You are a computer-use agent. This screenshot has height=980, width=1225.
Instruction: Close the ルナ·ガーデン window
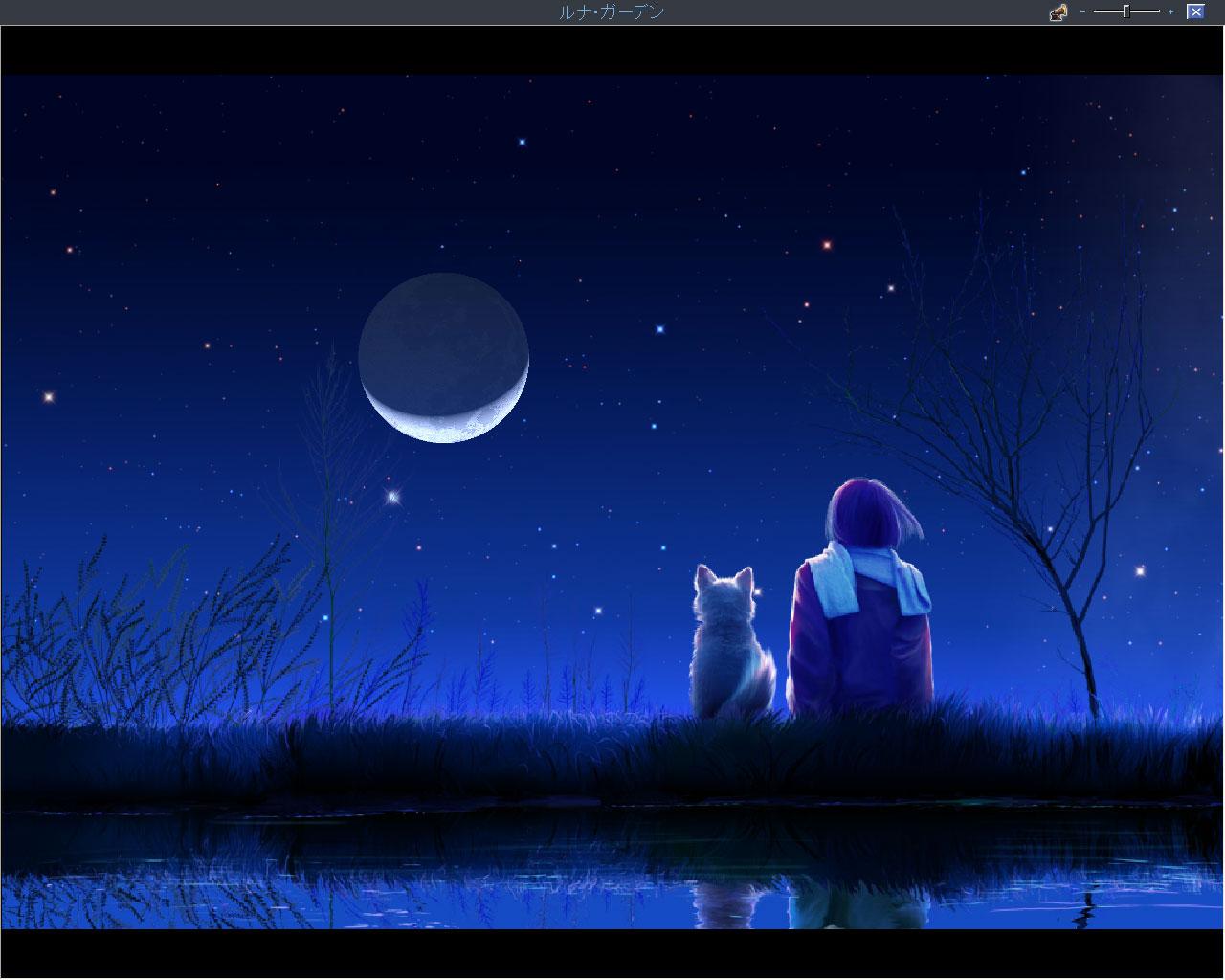(x=1195, y=11)
